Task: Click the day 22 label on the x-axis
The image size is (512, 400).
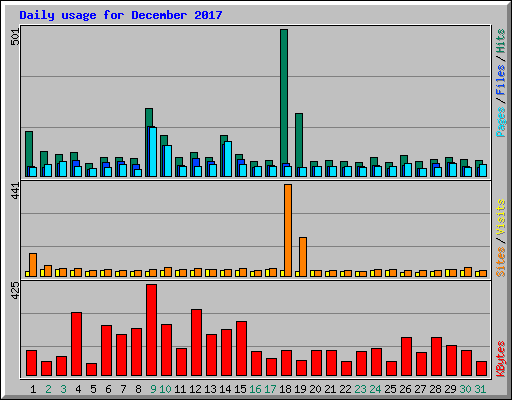Action: pyautogui.click(x=345, y=389)
